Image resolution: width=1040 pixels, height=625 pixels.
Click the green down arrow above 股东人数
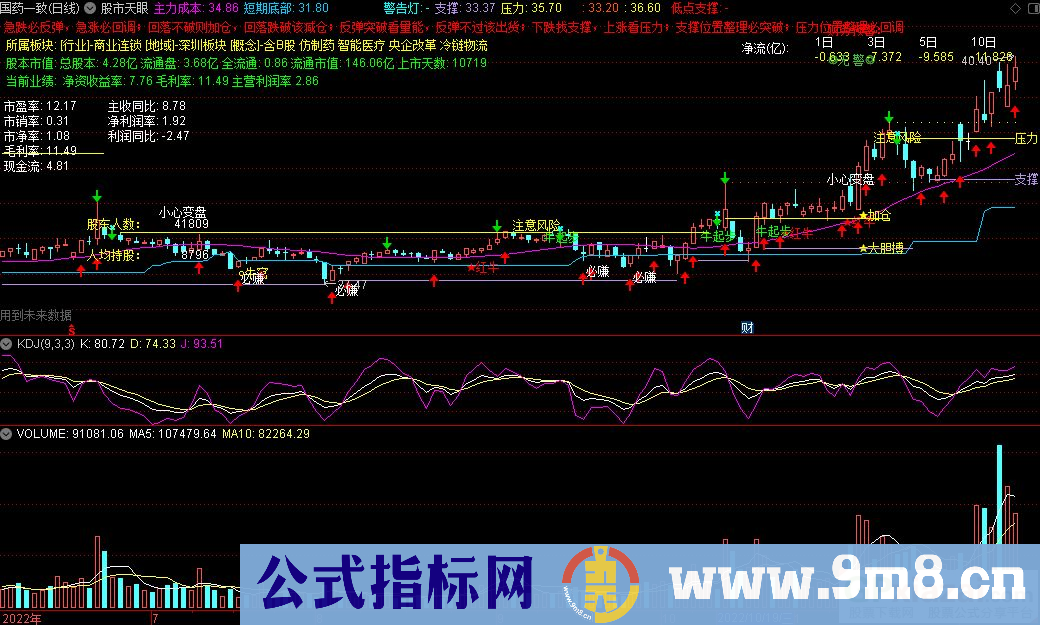click(98, 196)
